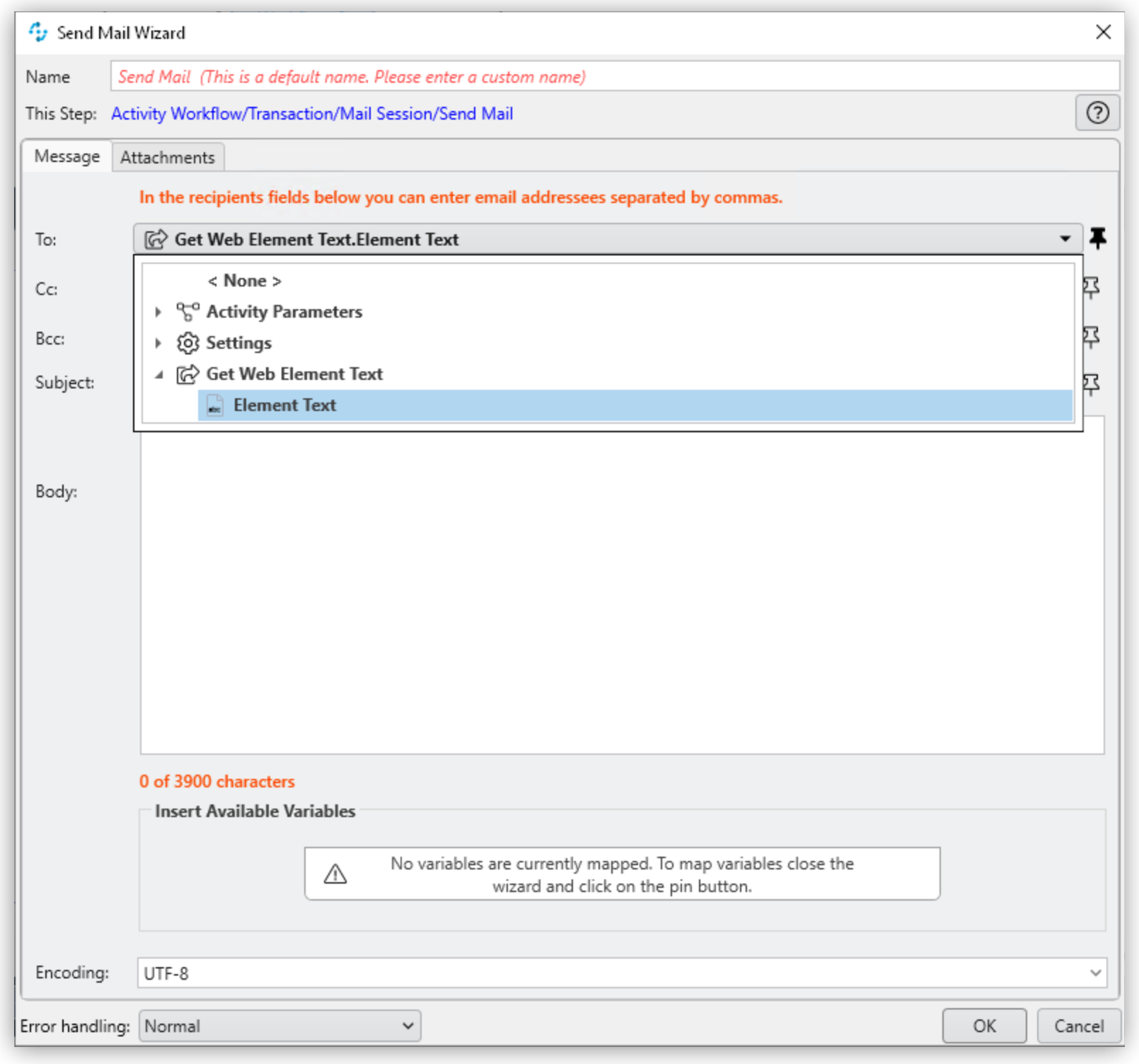Click the Help question mark icon
The image size is (1139, 1064).
point(1097,113)
